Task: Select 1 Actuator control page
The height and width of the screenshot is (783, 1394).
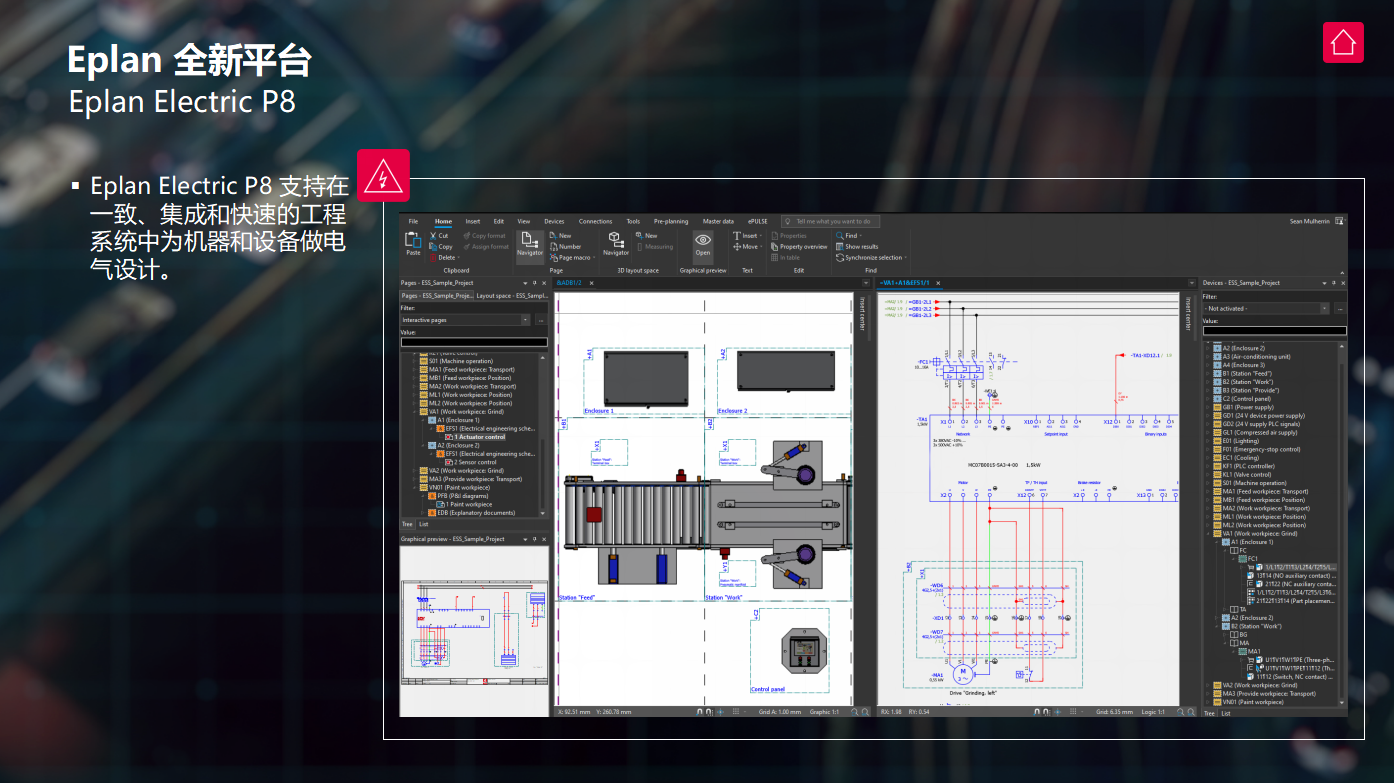Action: 479,437
